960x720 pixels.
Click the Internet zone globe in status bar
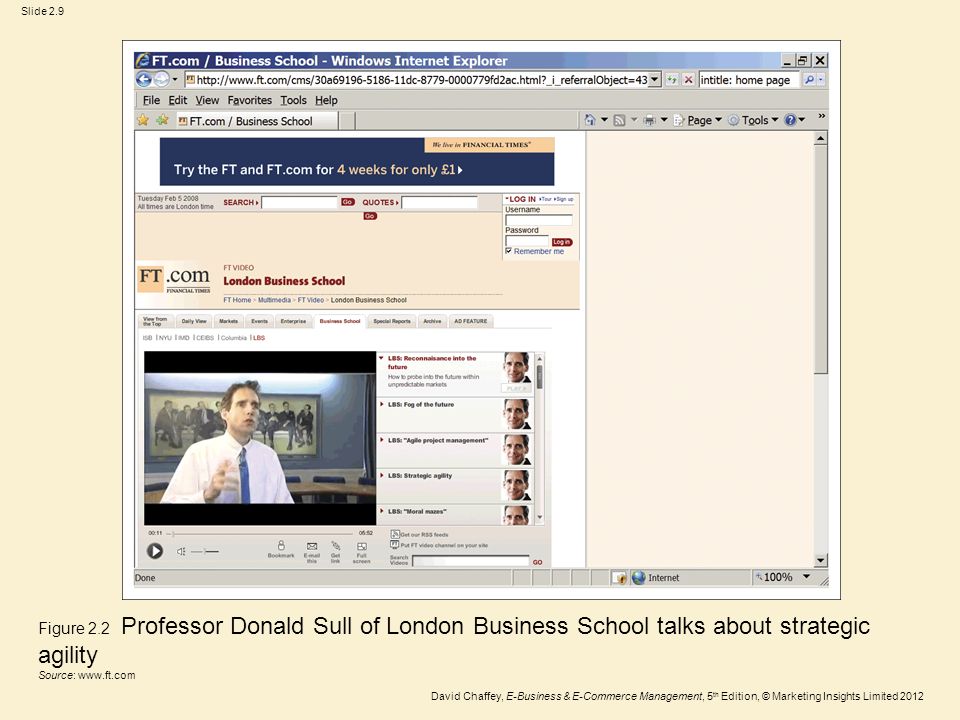(639, 577)
